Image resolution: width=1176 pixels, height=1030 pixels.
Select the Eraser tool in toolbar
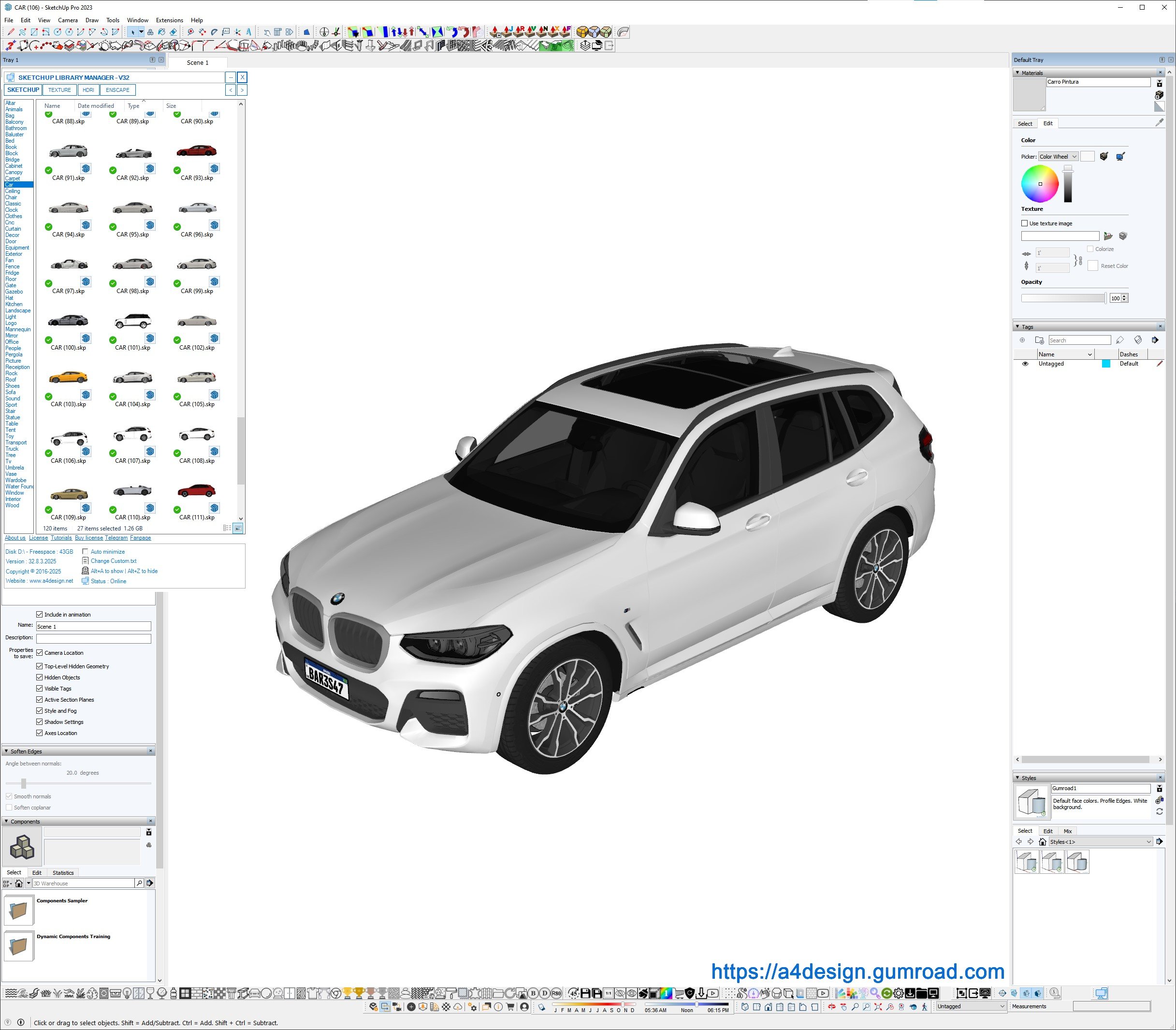pyautogui.click(x=173, y=32)
